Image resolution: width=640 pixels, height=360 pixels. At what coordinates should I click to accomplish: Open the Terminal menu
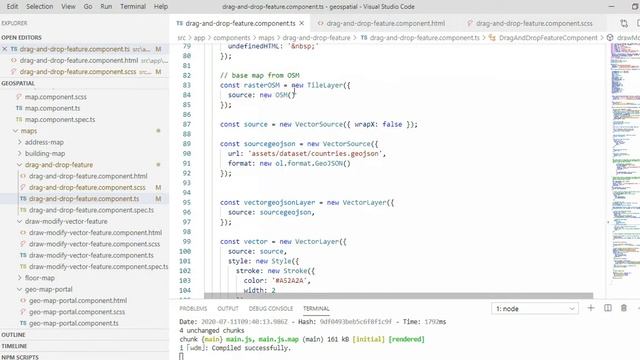pyautogui.click(x=133, y=7)
